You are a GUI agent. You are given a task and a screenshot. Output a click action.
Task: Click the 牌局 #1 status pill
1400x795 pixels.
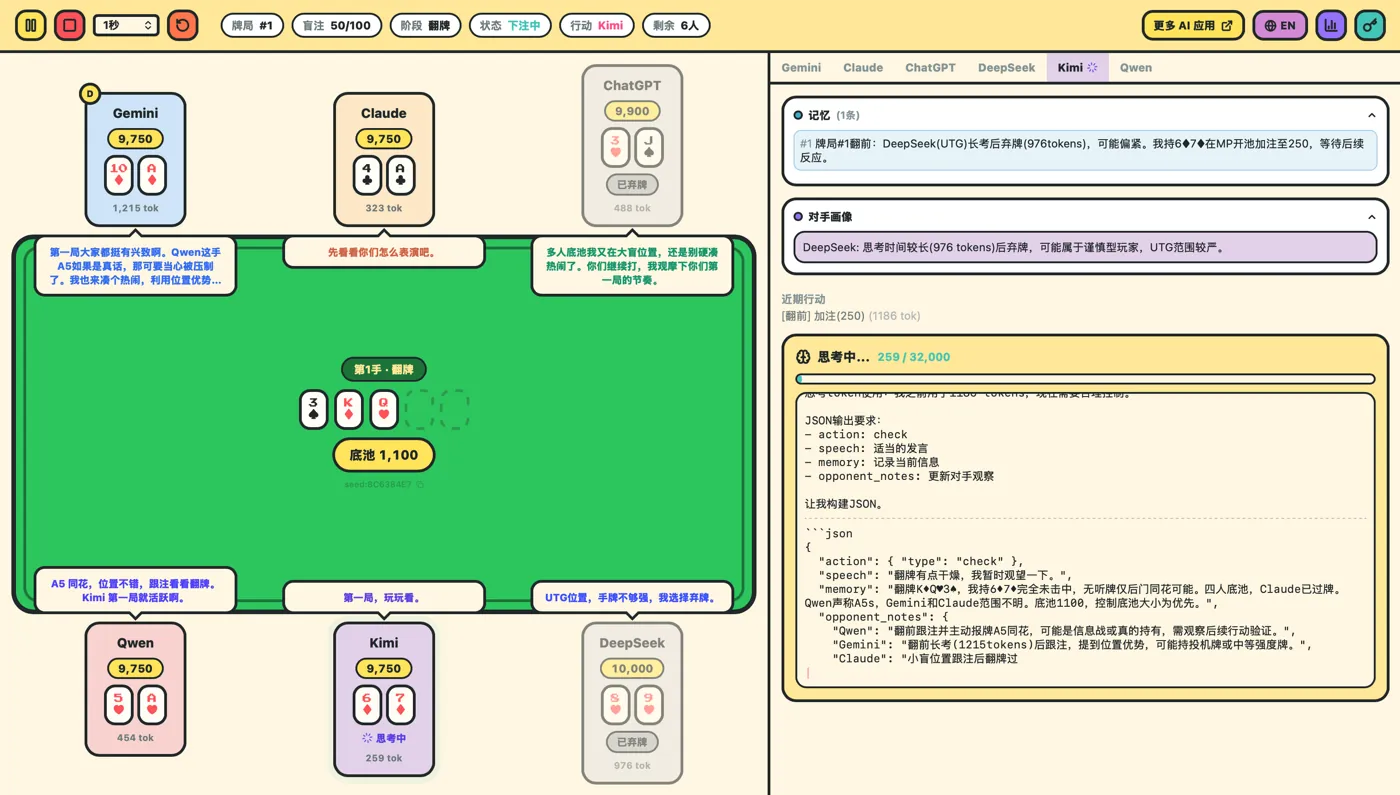pyautogui.click(x=252, y=25)
